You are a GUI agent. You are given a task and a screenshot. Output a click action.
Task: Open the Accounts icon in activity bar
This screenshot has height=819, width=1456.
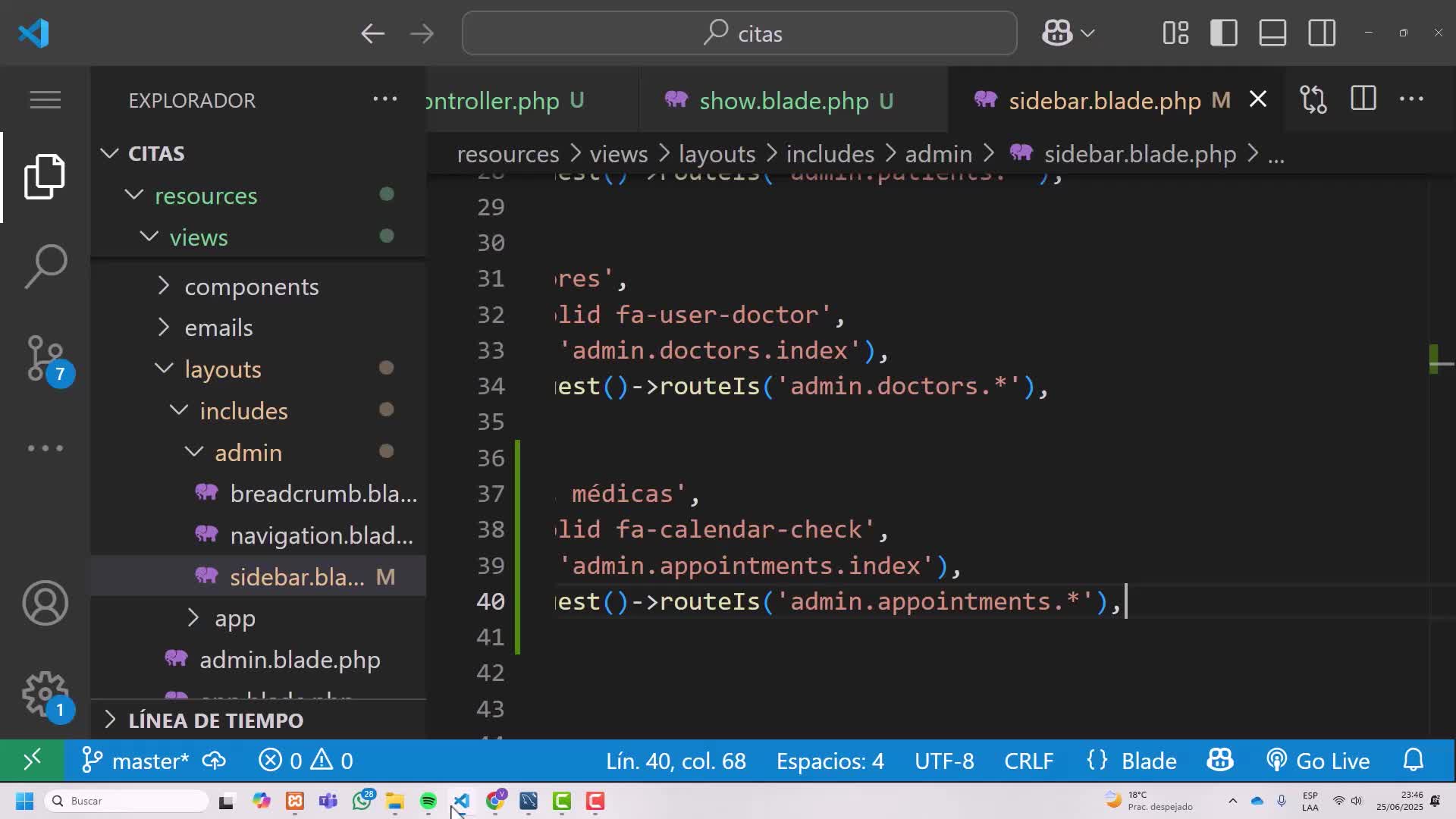[x=45, y=604]
